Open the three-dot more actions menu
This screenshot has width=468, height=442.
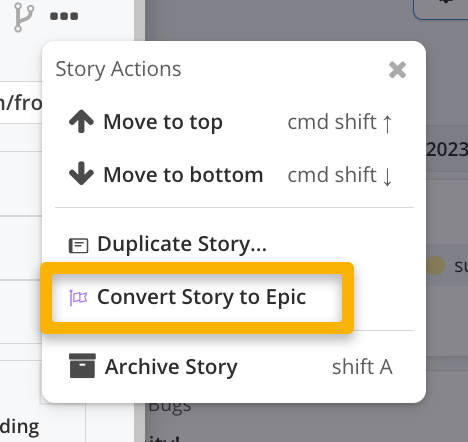click(x=64, y=16)
